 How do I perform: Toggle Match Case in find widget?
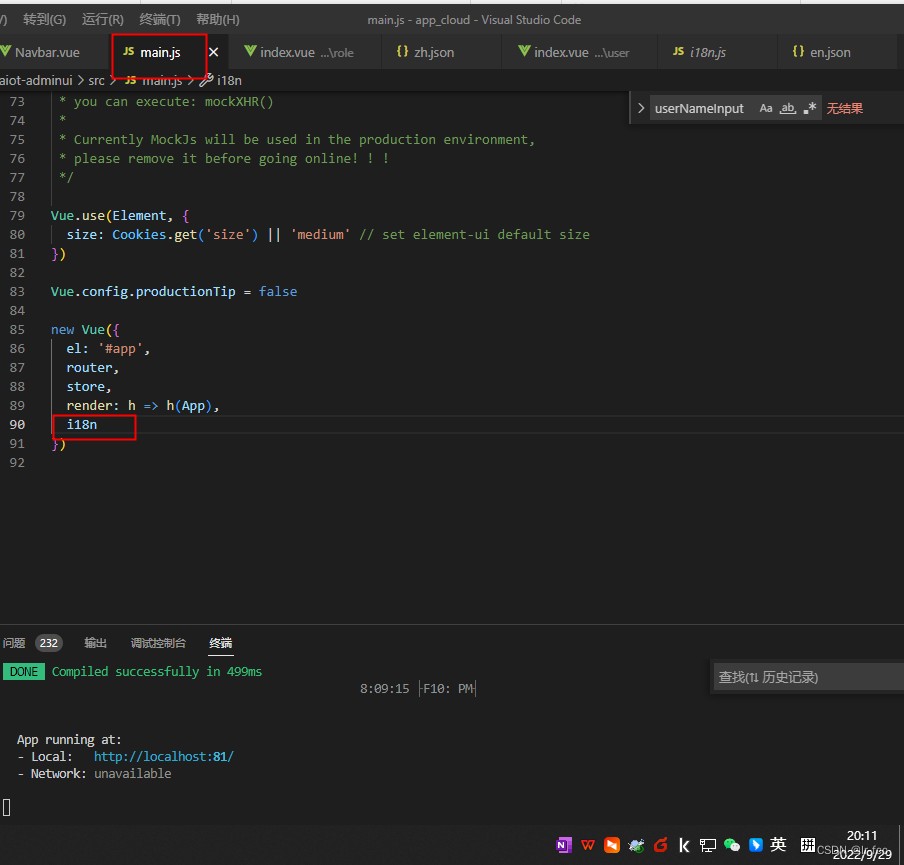pos(766,108)
